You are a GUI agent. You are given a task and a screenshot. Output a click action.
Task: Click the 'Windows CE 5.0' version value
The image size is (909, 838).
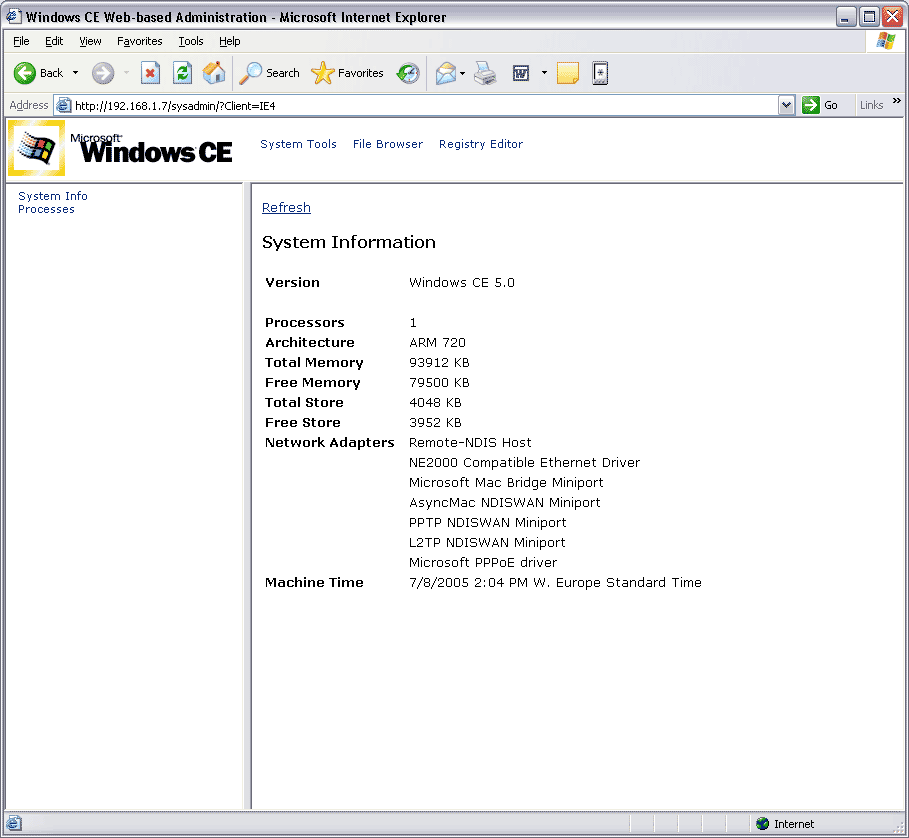pos(461,283)
